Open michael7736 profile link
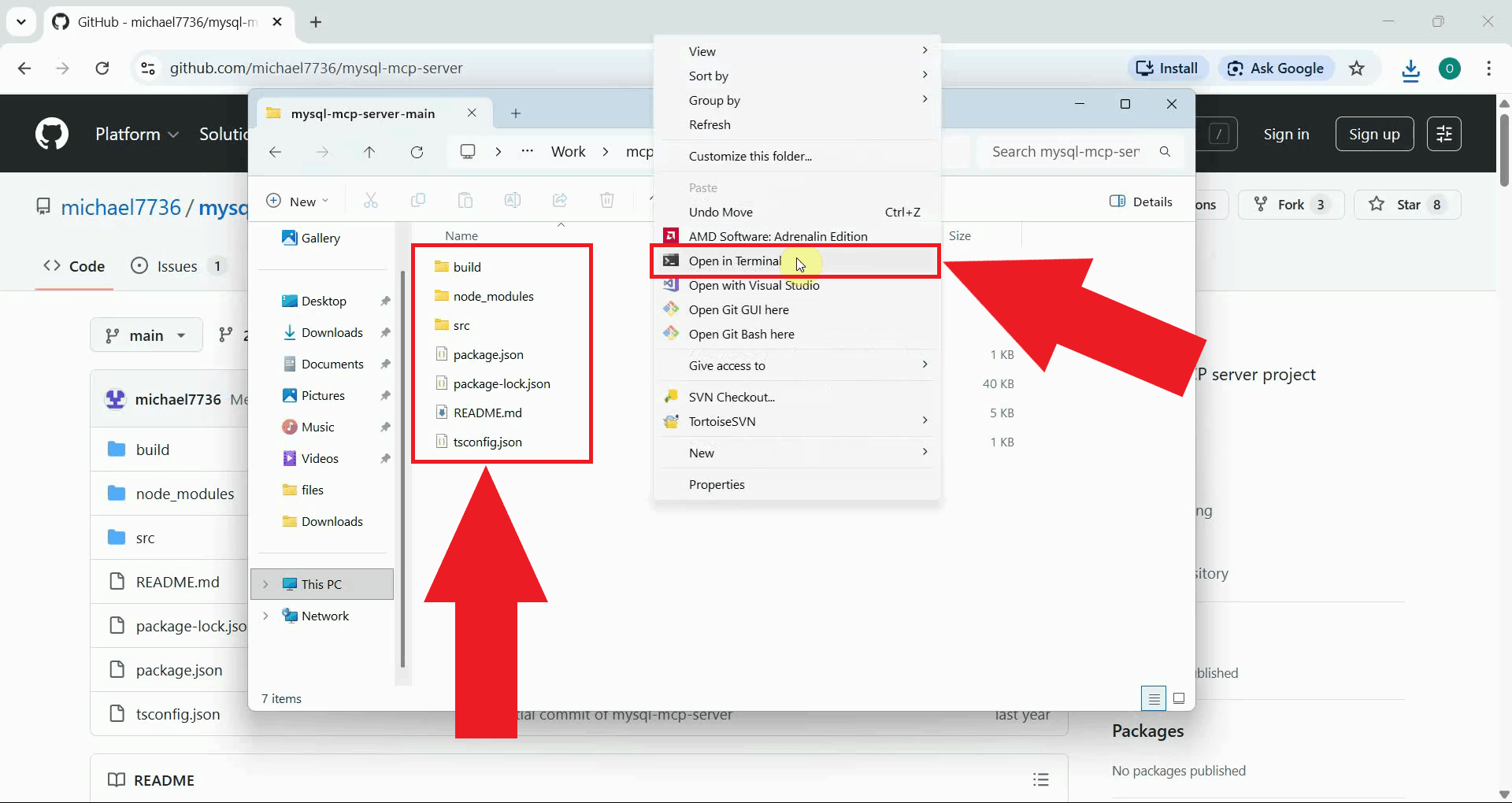 (x=121, y=207)
